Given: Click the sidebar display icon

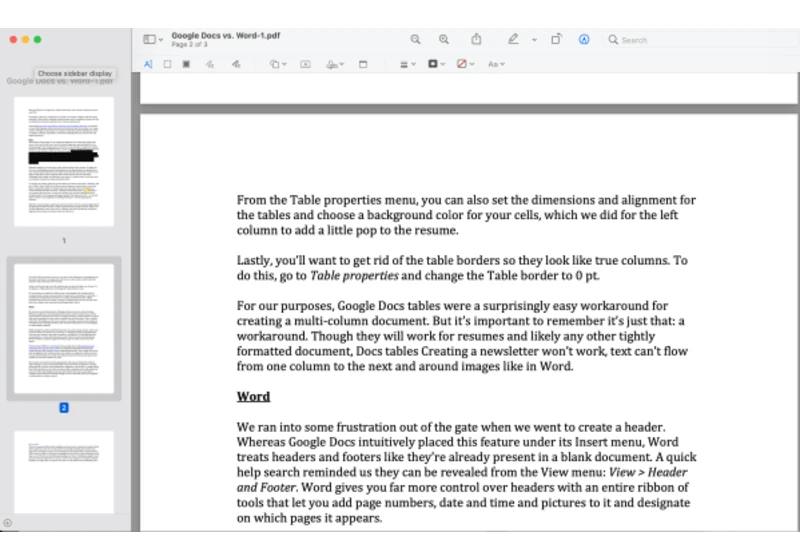Looking at the screenshot, I should (x=149, y=39).
